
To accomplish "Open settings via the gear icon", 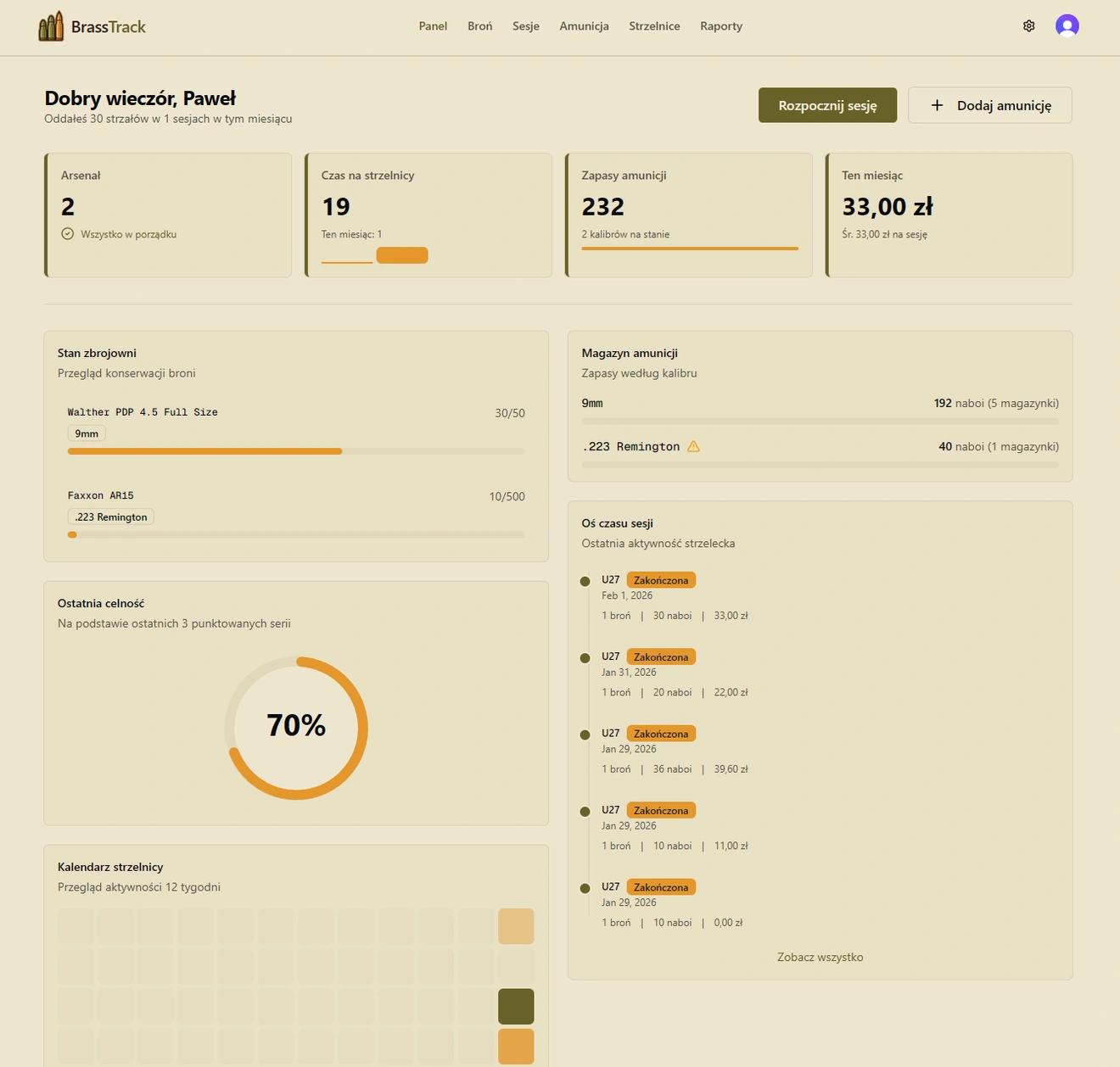I will pyautogui.click(x=1028, y=26).
